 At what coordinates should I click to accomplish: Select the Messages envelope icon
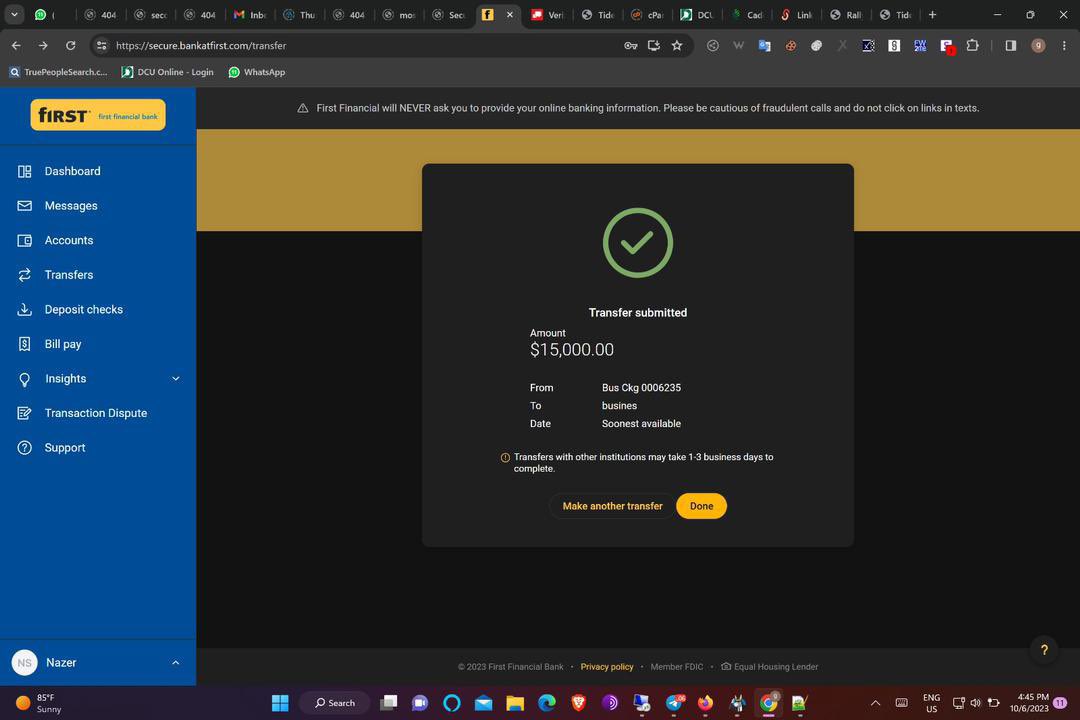tap(24, 205)
